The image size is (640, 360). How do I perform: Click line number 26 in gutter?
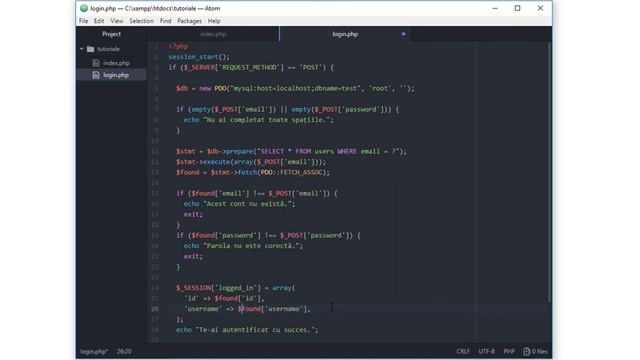click(x=155, y=309)
